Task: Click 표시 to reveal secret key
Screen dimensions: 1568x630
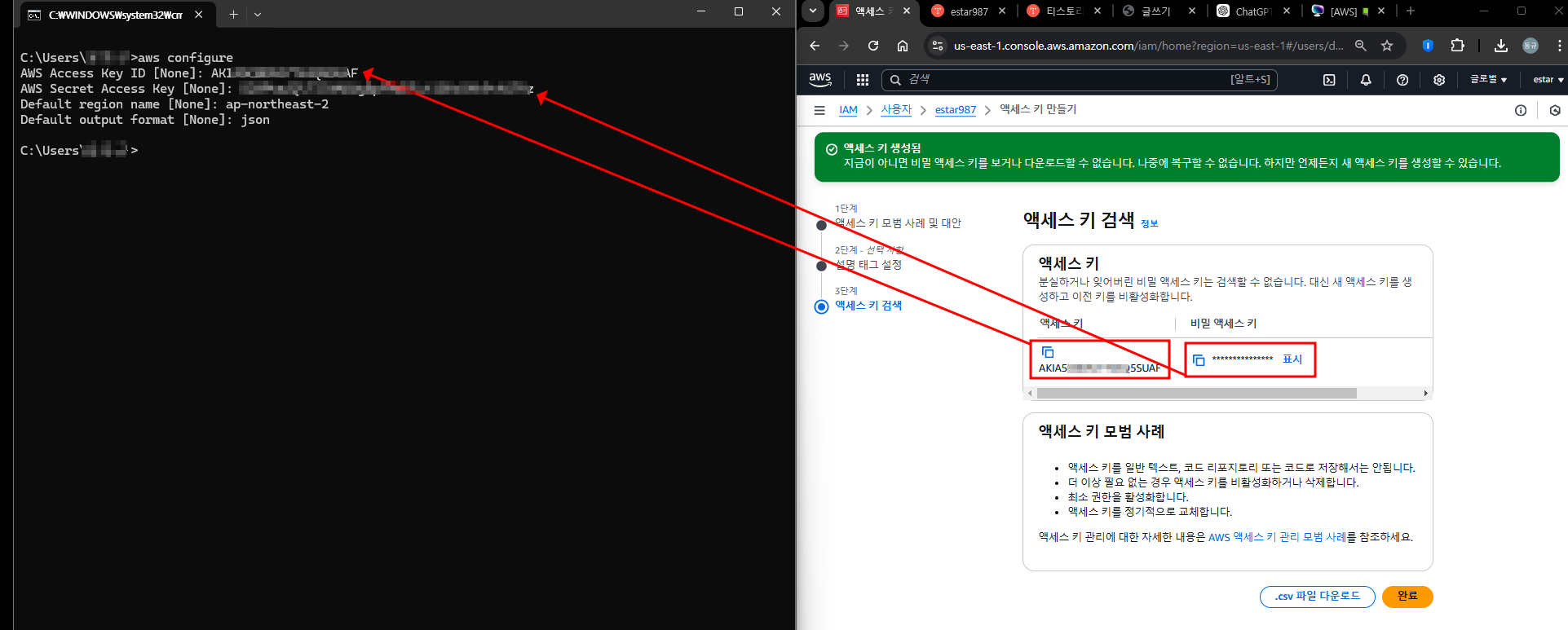Action: (x=1292, y=359)
